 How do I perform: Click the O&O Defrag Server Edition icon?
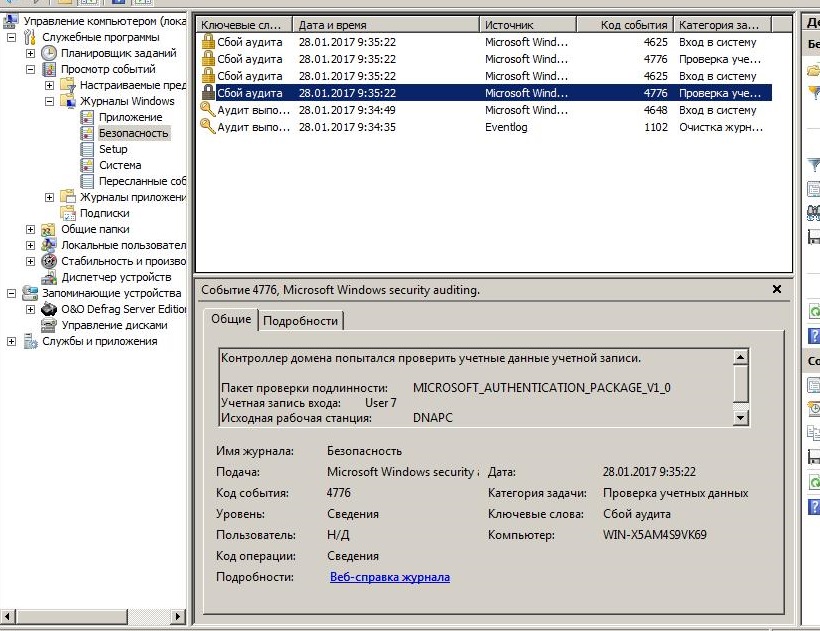pos(49,309)
